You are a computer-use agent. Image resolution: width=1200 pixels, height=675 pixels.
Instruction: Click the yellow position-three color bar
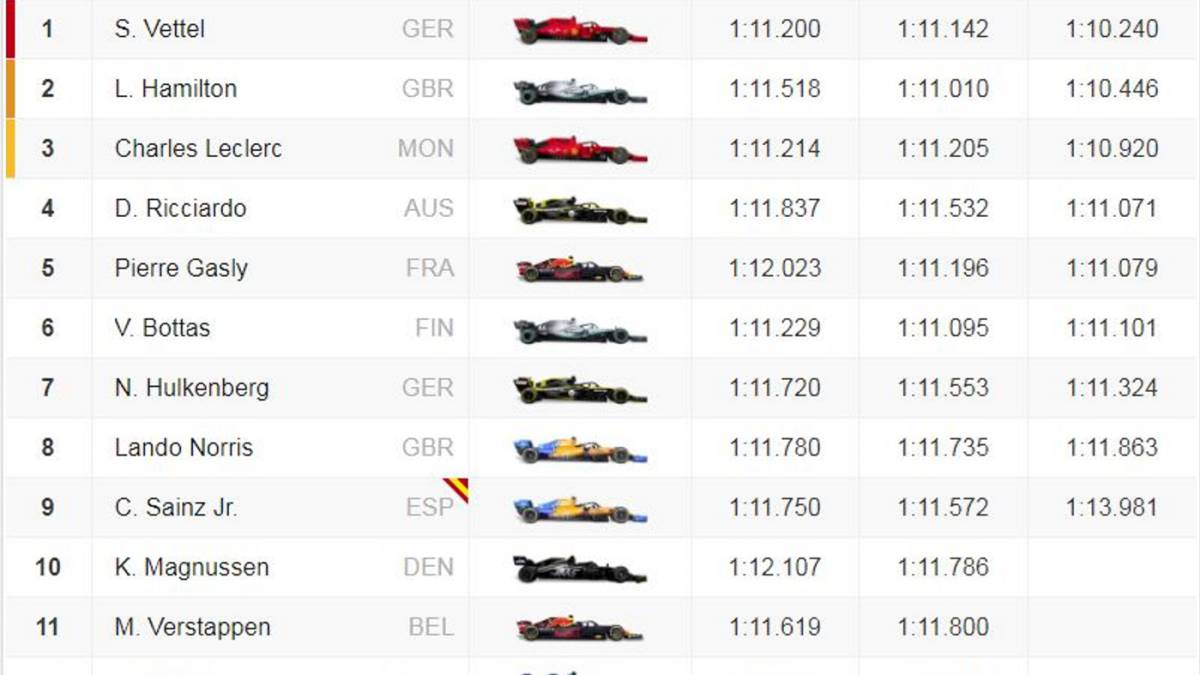(x=10, y=149)
